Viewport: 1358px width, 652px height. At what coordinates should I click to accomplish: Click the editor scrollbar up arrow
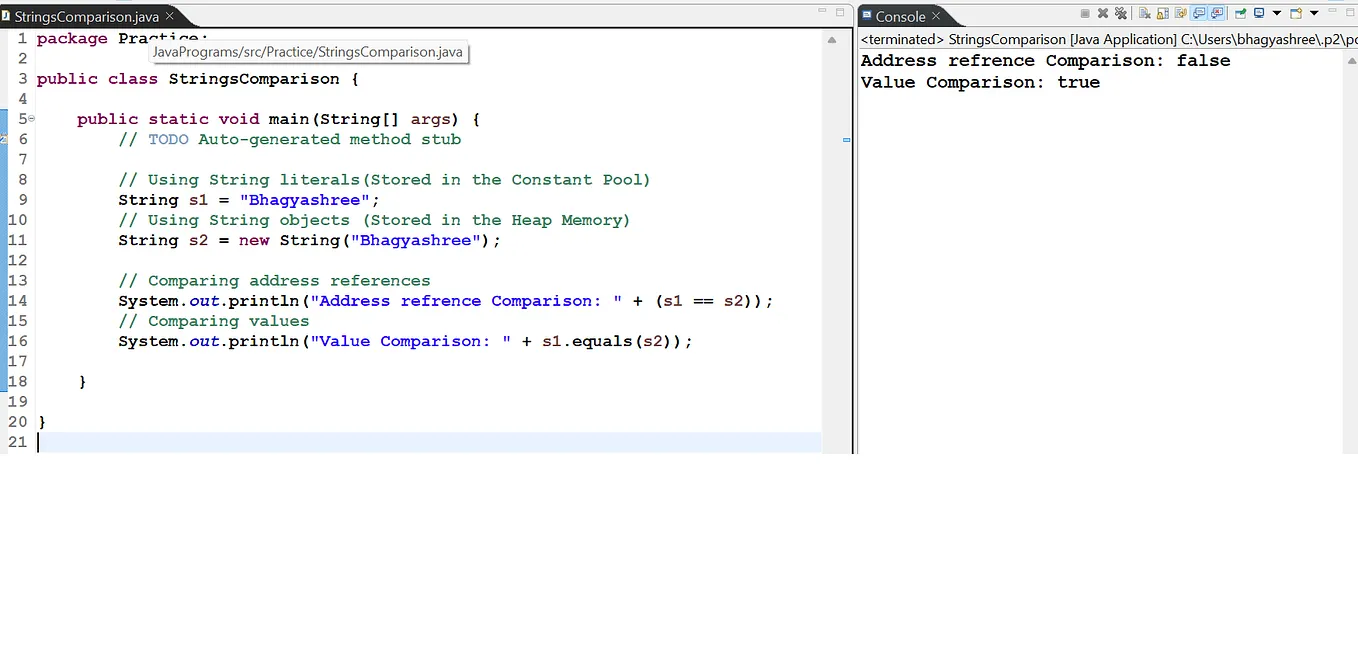(831, 40)
